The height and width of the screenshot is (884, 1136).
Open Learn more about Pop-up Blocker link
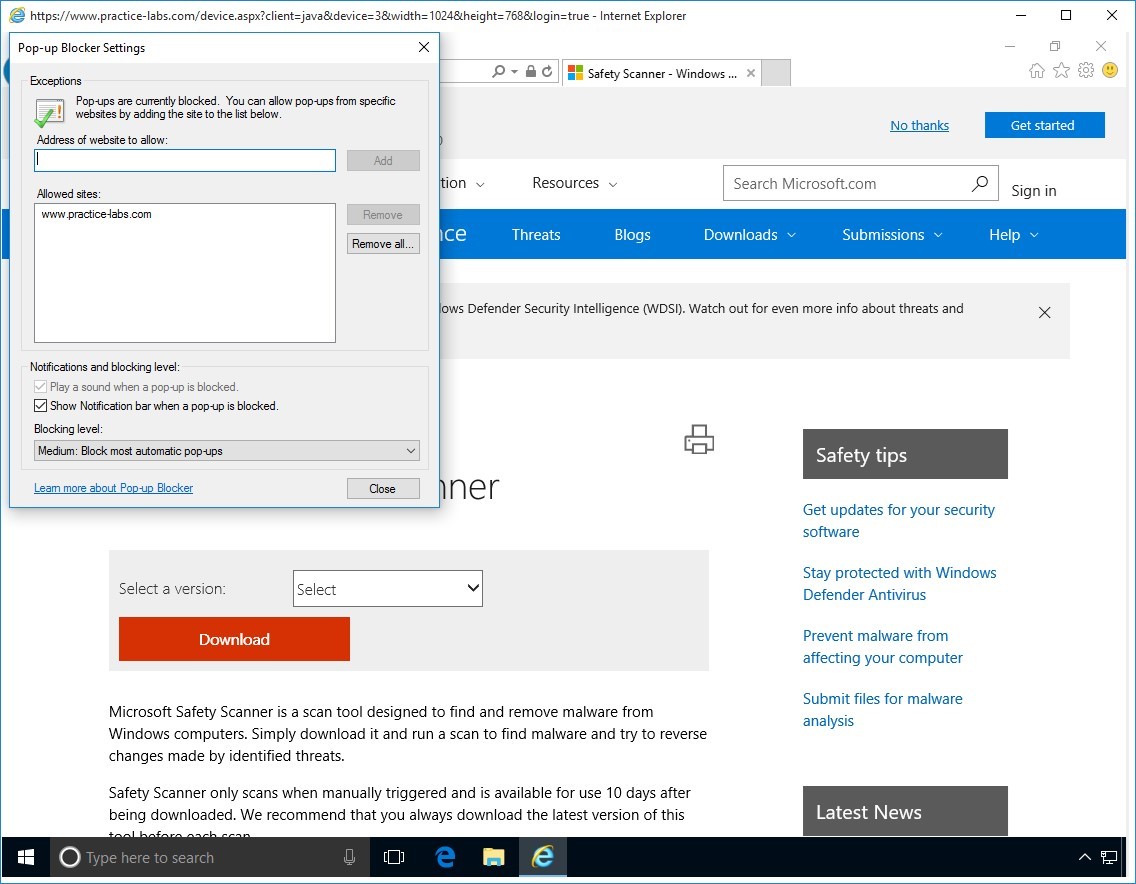(x=114, y=488)
